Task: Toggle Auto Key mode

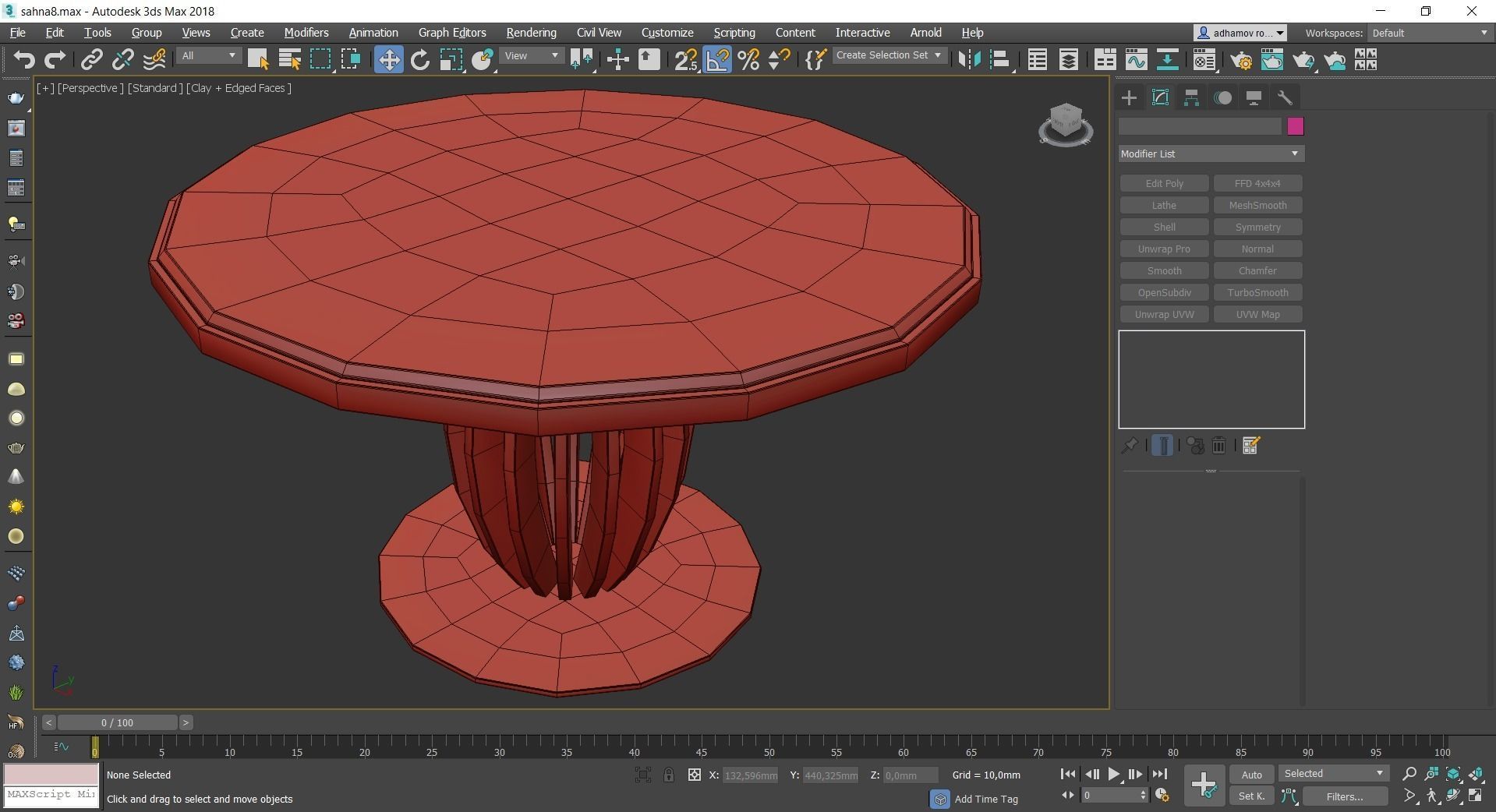Action: (x=1251, y=774)
